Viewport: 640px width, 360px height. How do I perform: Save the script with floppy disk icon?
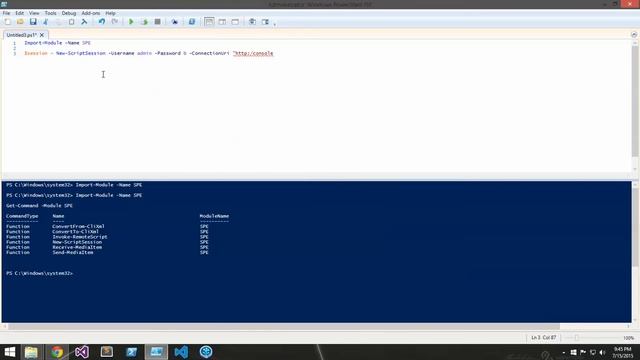(33, 22)
